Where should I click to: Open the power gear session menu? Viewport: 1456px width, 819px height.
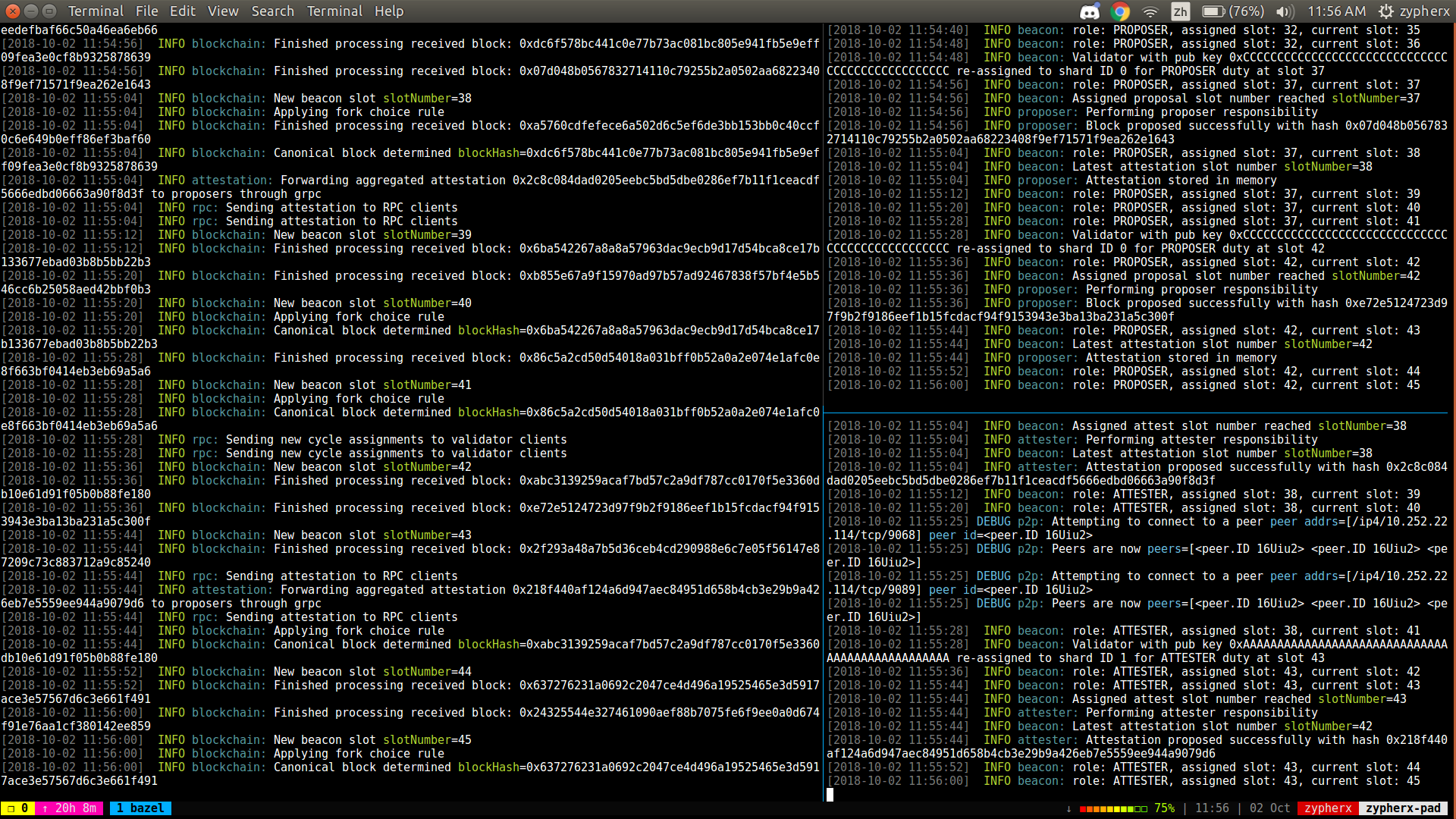(x=1386, y=11)
